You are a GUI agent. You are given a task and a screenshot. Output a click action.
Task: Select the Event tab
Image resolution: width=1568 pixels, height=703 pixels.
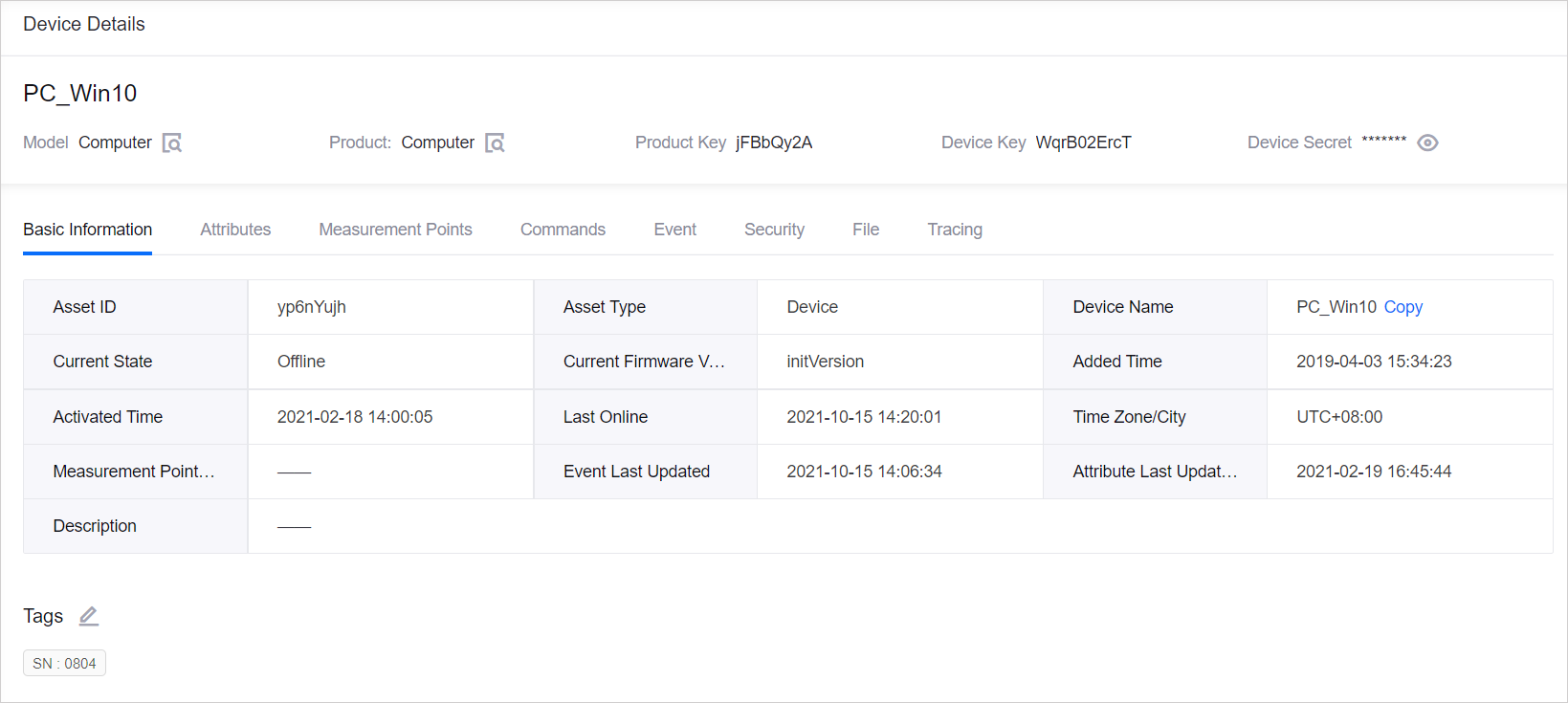pyautogui.click(x=674, y=230)
